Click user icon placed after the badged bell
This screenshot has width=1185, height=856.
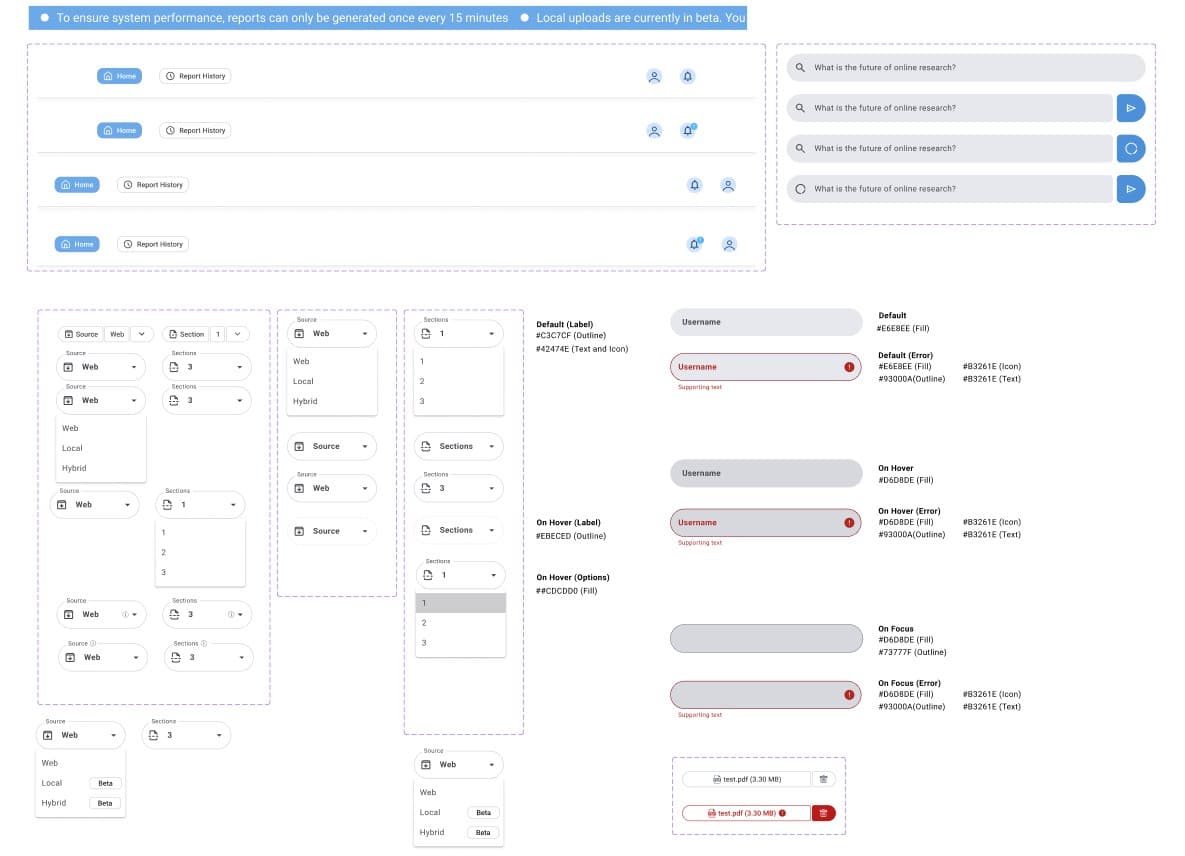[x=729, y=245]
